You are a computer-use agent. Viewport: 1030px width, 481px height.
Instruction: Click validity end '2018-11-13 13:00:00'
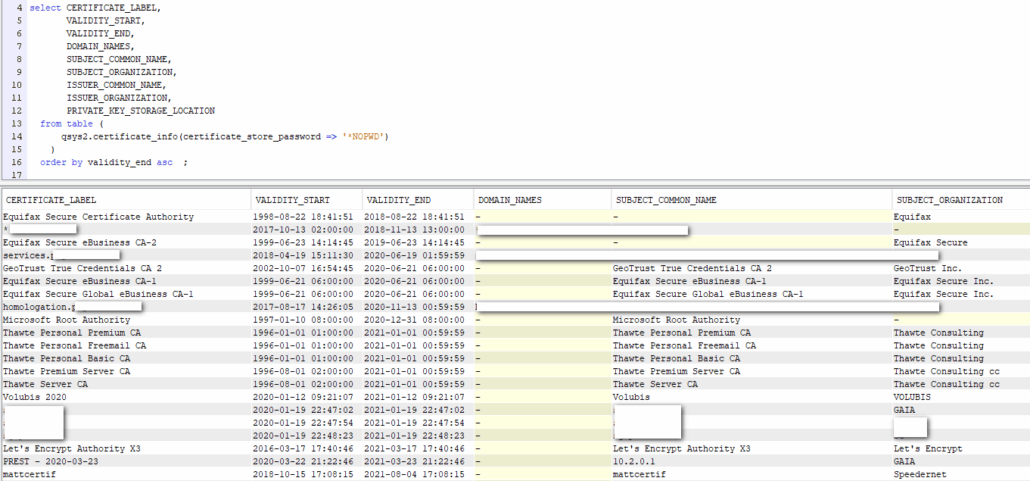[x=415, y=229]
